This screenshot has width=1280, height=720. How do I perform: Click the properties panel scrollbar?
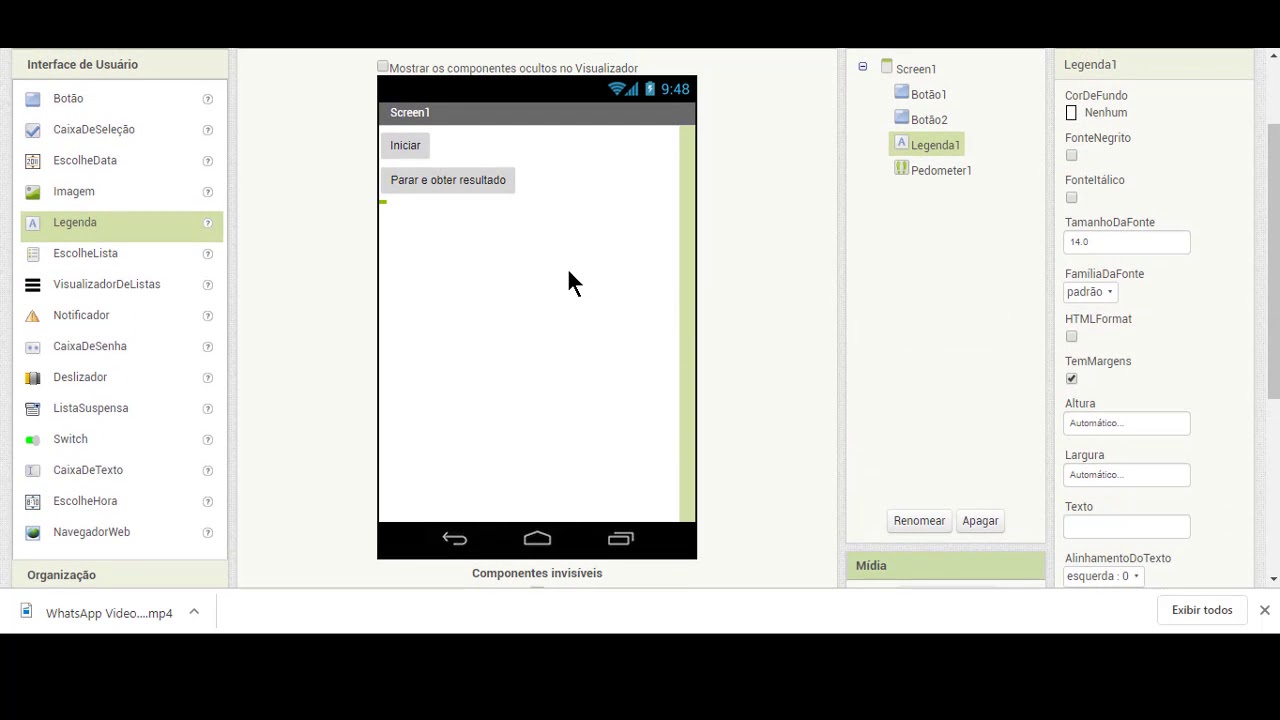point(1273,260)
